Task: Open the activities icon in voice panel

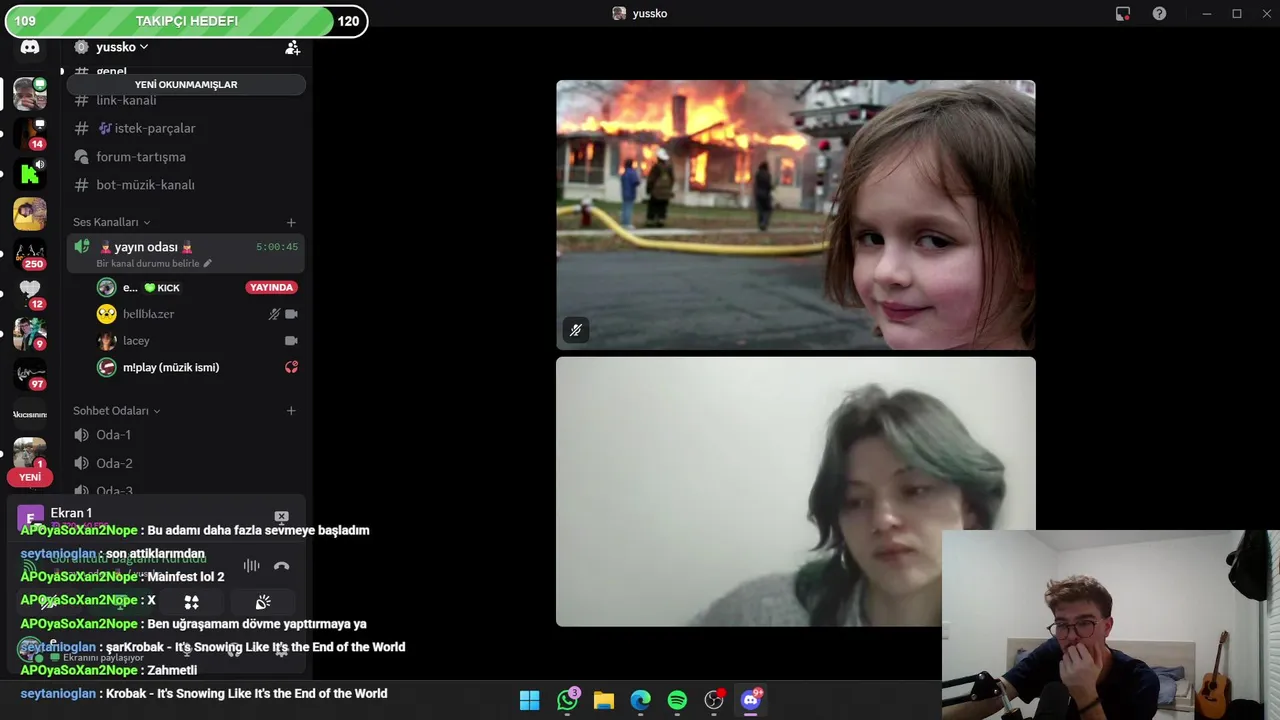Action: pyautogui.click(x=192, y=602)
